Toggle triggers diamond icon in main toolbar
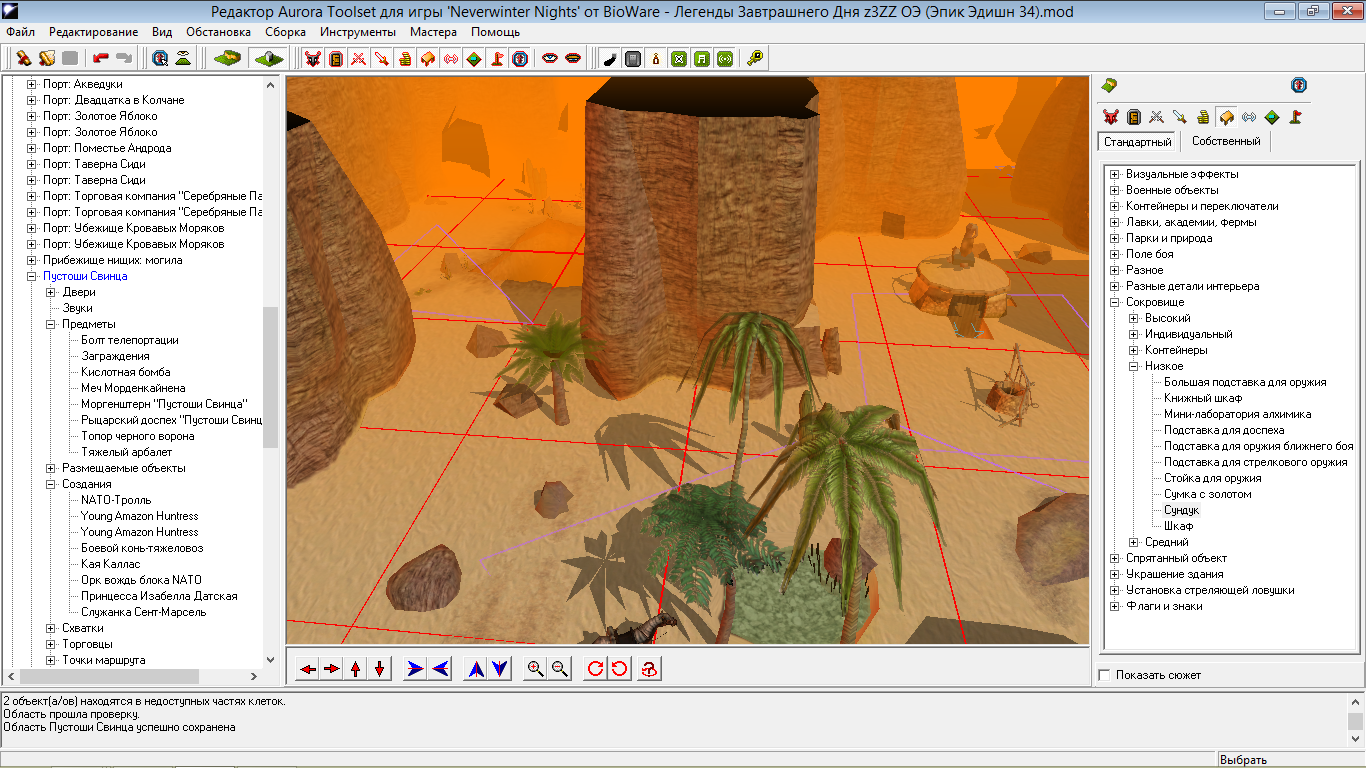 (474, 59)
